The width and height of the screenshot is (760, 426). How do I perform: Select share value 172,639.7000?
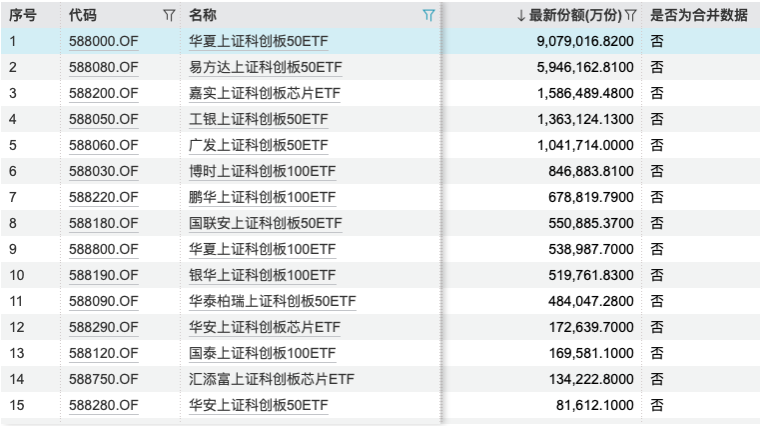[591, 327]
